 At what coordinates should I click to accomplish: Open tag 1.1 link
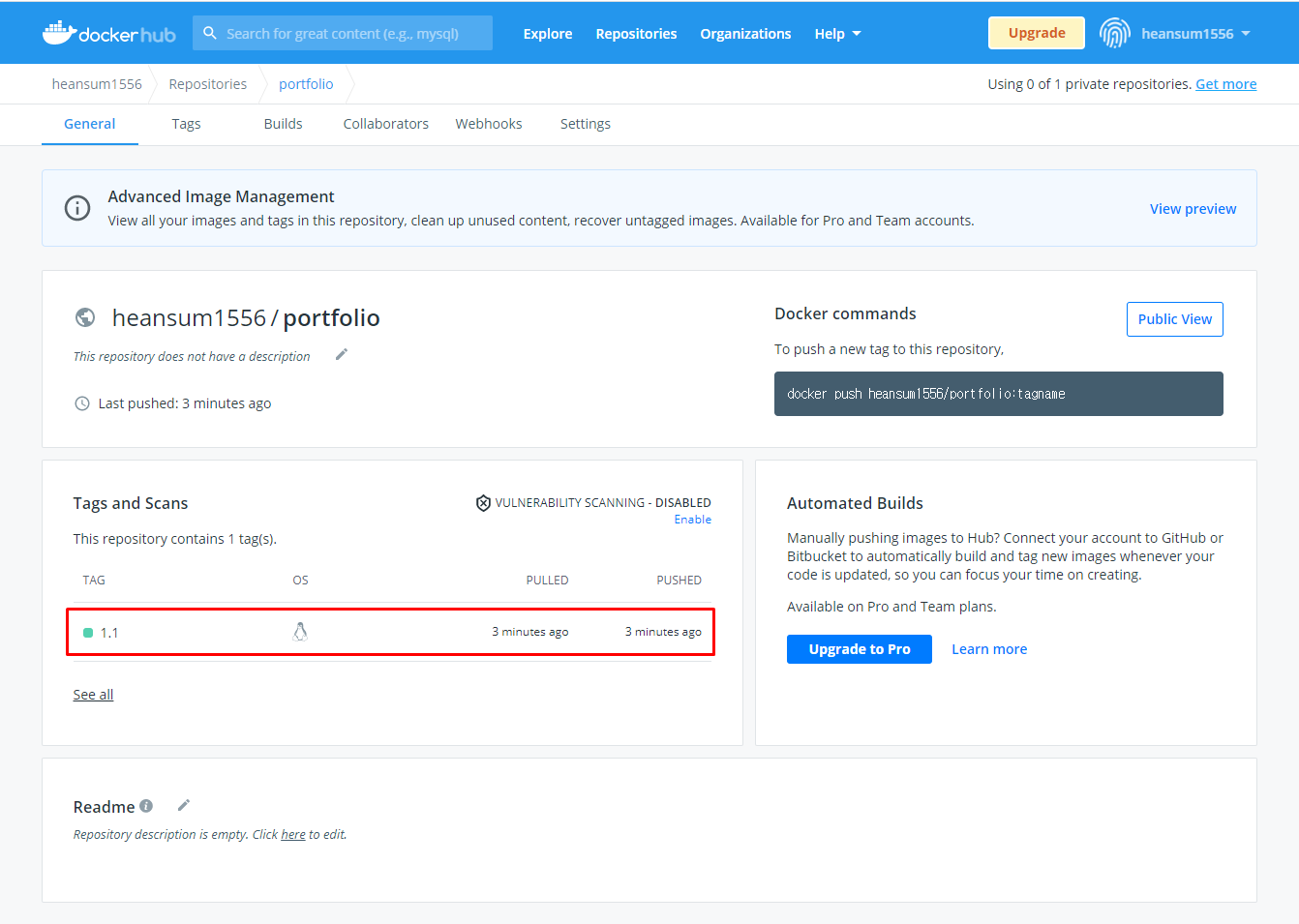click(x=109, y=633)
